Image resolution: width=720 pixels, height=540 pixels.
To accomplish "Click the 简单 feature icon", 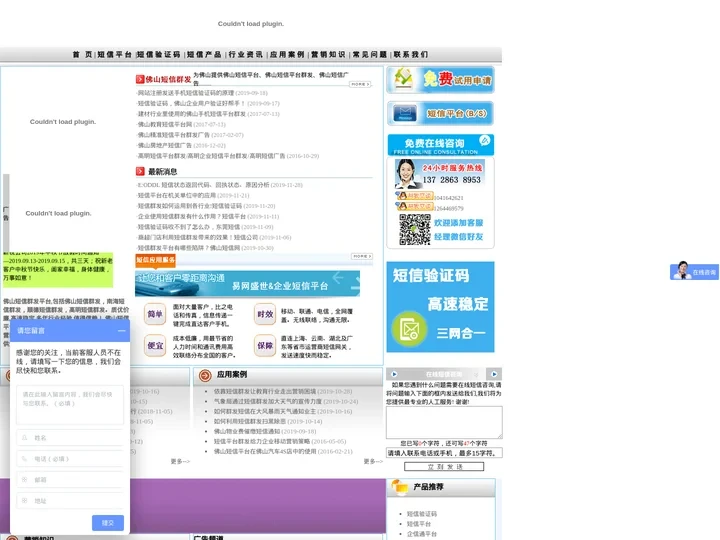I will (x=155, y=315).
